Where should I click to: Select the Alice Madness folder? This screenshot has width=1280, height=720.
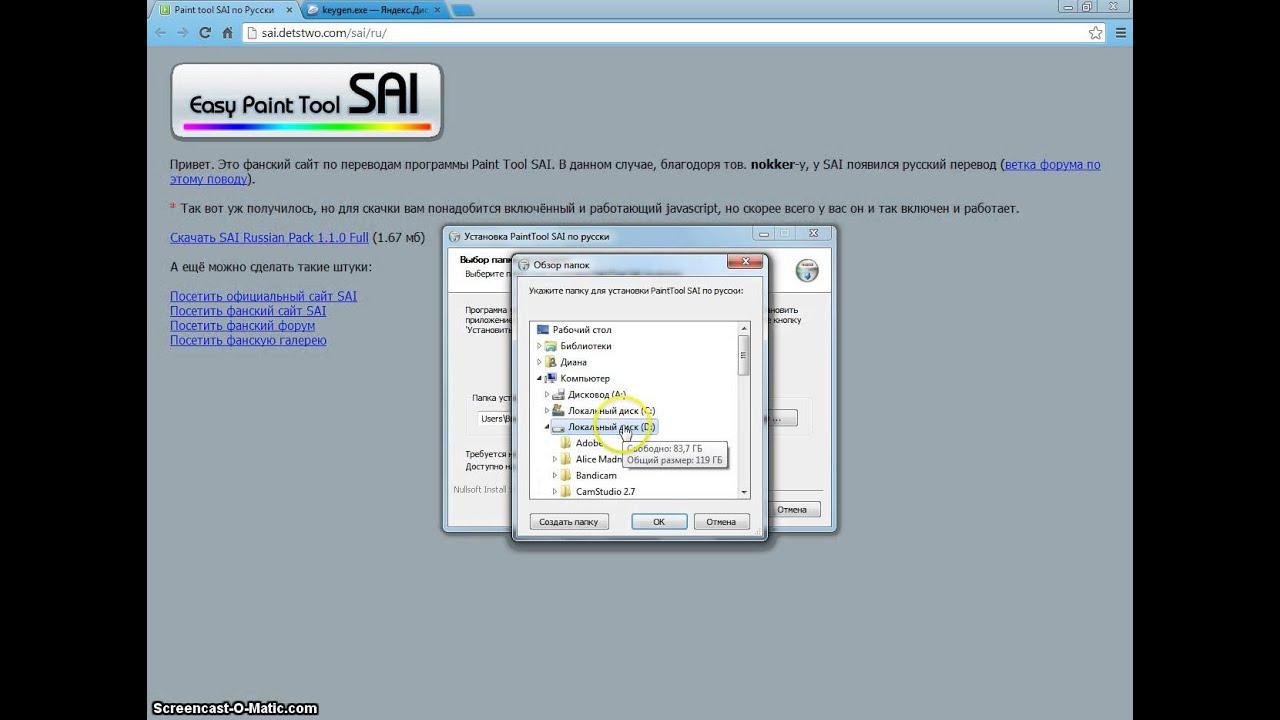point(599,459)
